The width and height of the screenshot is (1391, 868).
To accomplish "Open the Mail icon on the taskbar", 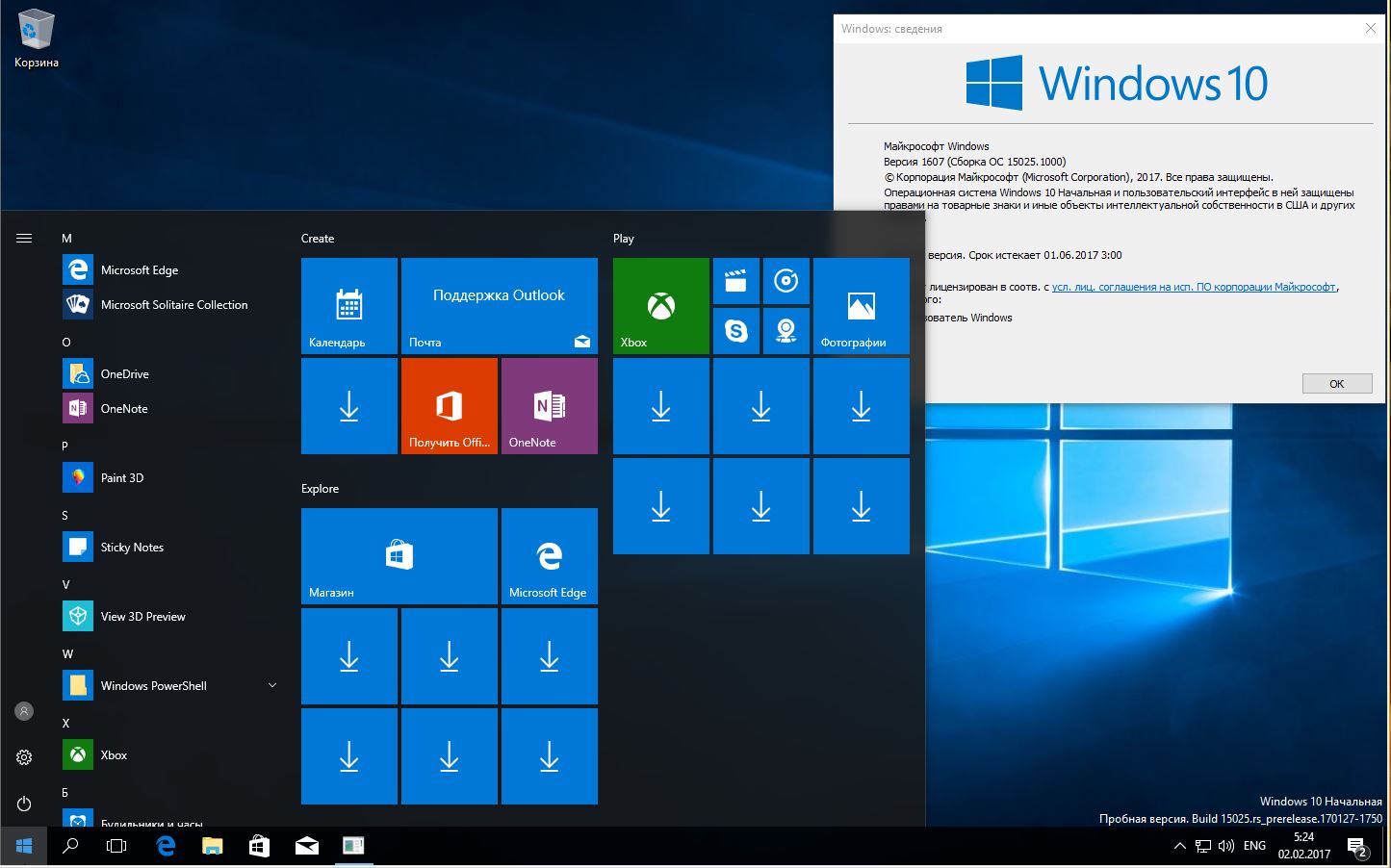I will click(306, 846).
